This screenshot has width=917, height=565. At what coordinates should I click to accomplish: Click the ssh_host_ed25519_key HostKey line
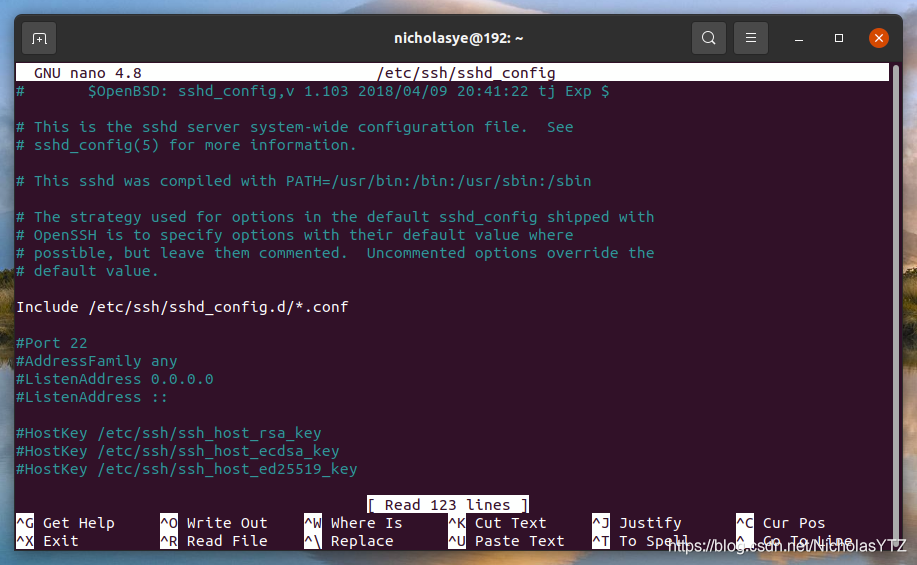pyautogui.click(x=187, y=470)
